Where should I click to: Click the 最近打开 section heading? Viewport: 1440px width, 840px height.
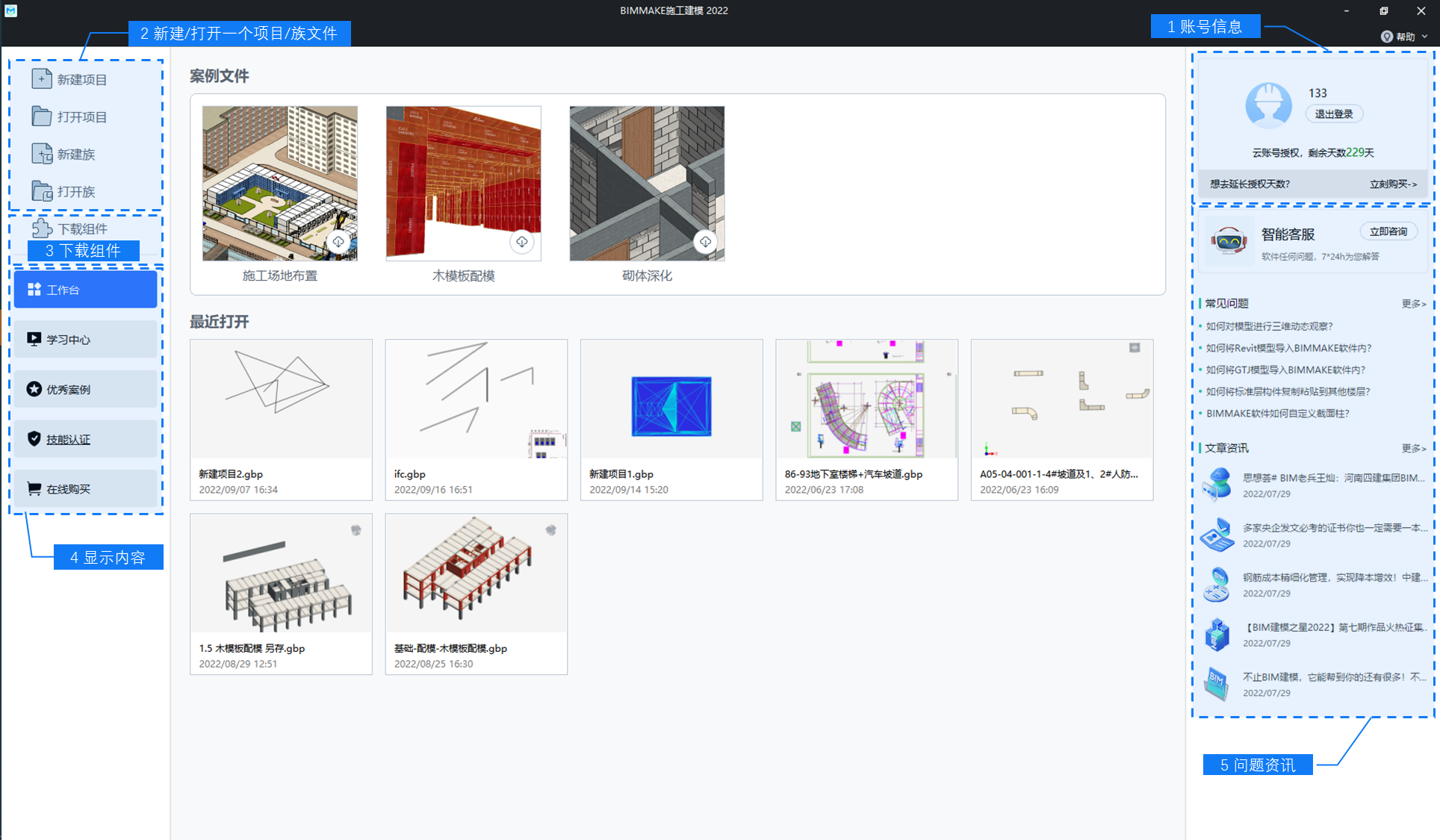[219, 322]
